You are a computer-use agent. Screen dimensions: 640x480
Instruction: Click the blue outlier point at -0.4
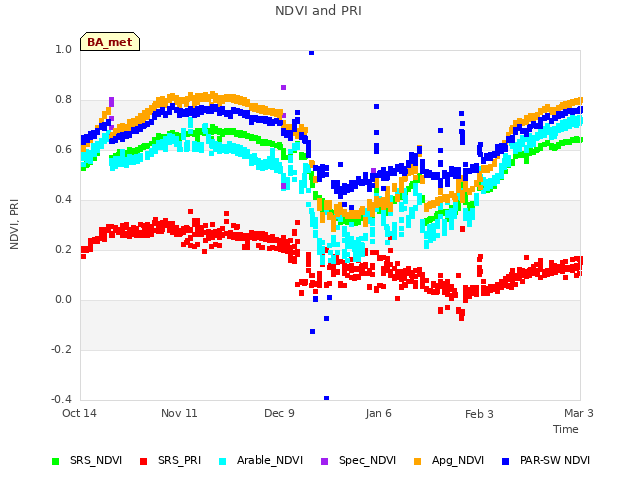point(327,398)
